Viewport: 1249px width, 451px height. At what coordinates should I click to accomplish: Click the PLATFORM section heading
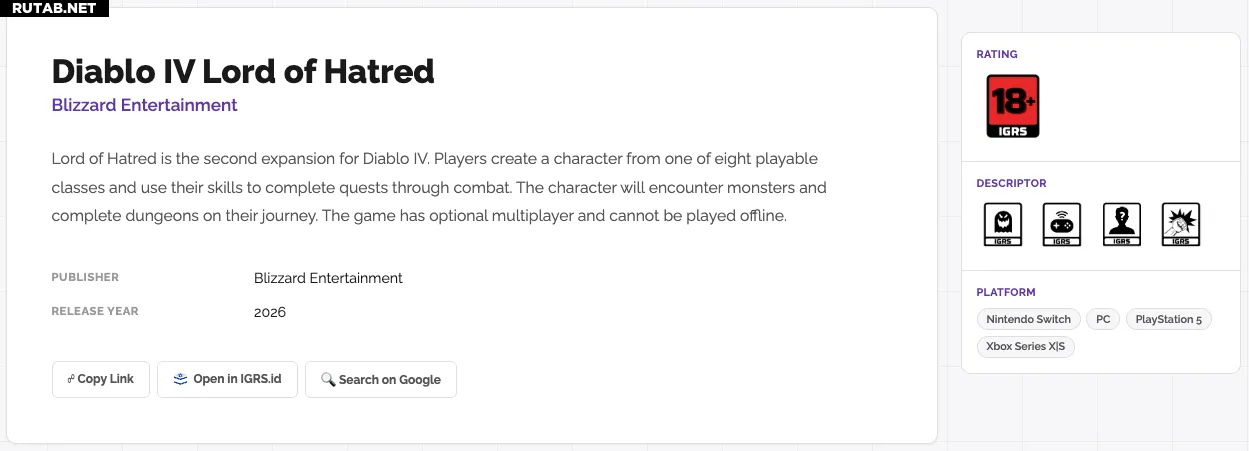(1005, 292)
